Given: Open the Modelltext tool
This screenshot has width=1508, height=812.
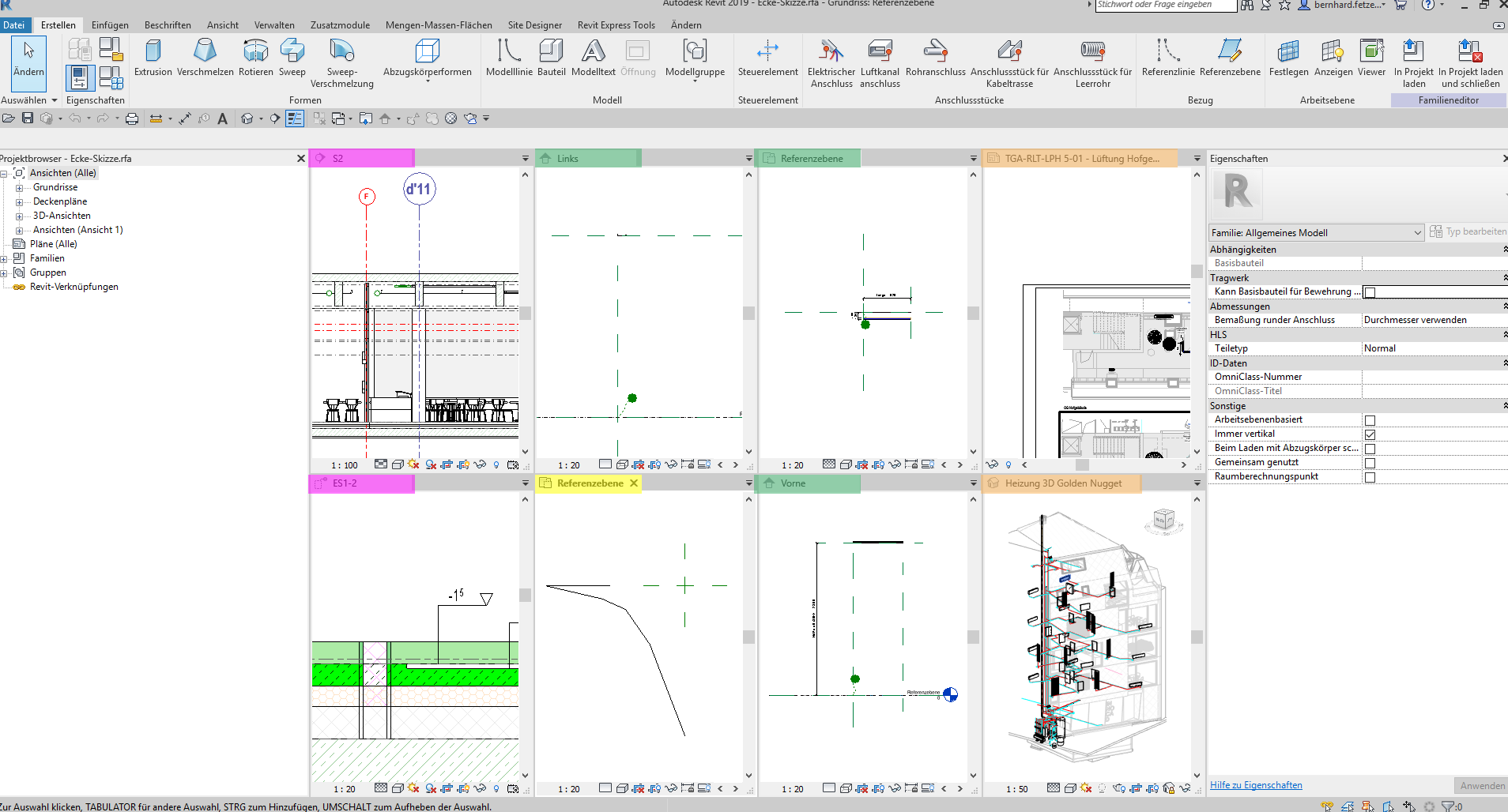Looking at the screenshot, I should [x=594, y=59].
